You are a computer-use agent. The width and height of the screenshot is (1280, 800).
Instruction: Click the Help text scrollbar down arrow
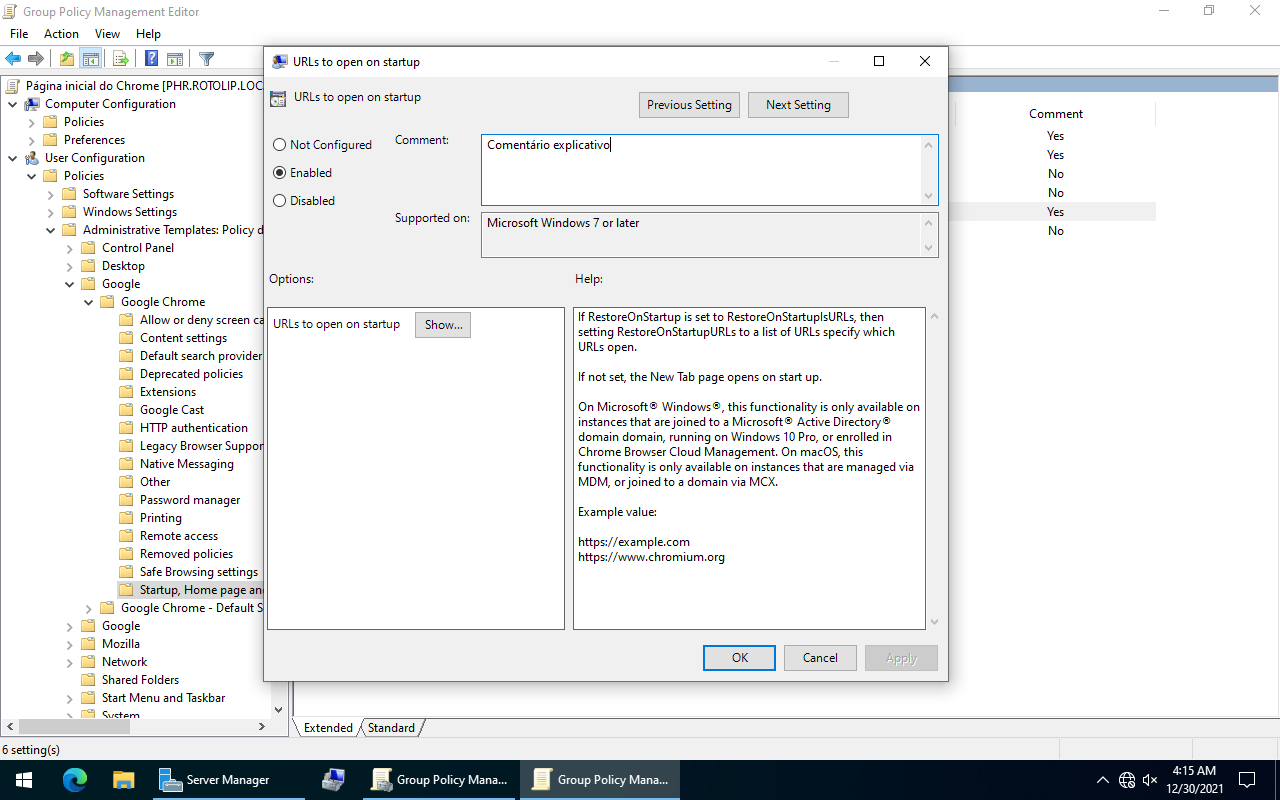934,621
